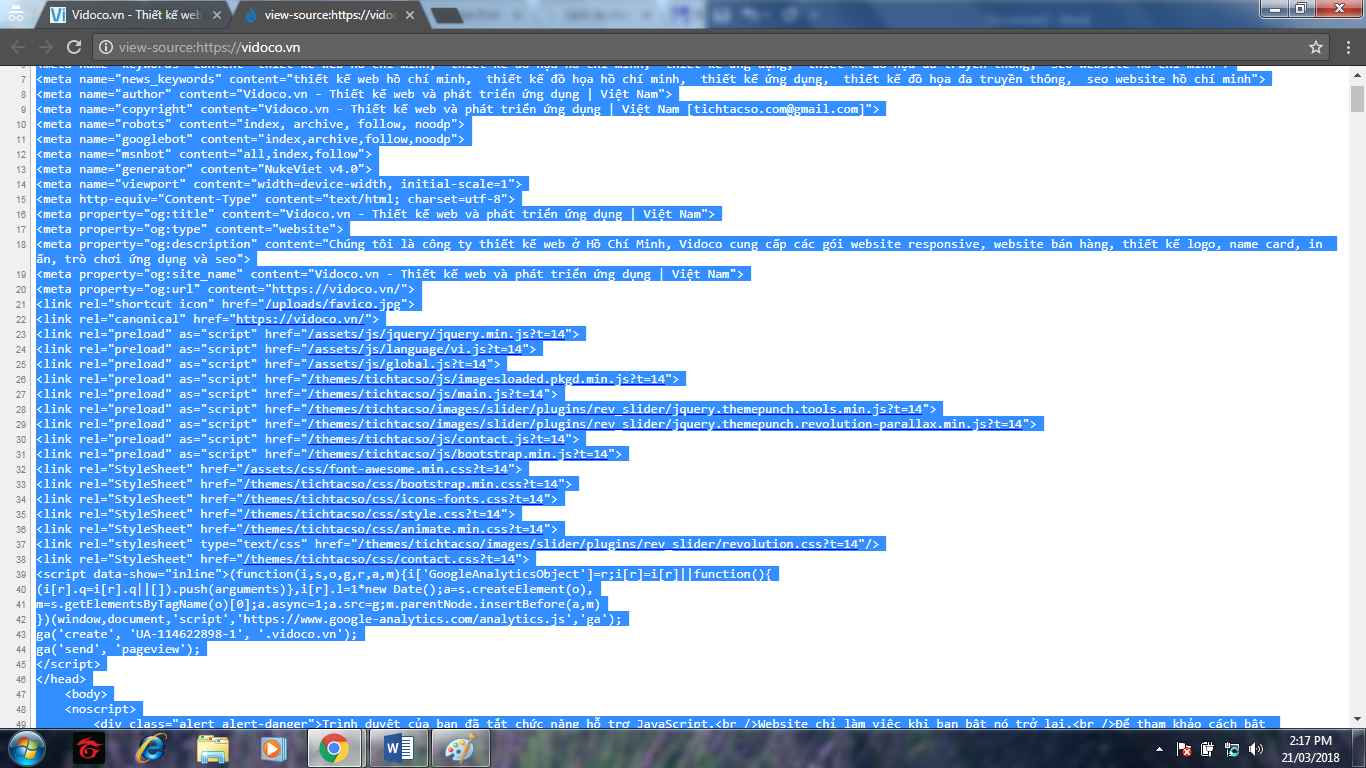Launch Garena from the taskbar
Image resolution: width=1366 pixels, height=768 pixels.
pyautogui.click(x=89, y=748)
